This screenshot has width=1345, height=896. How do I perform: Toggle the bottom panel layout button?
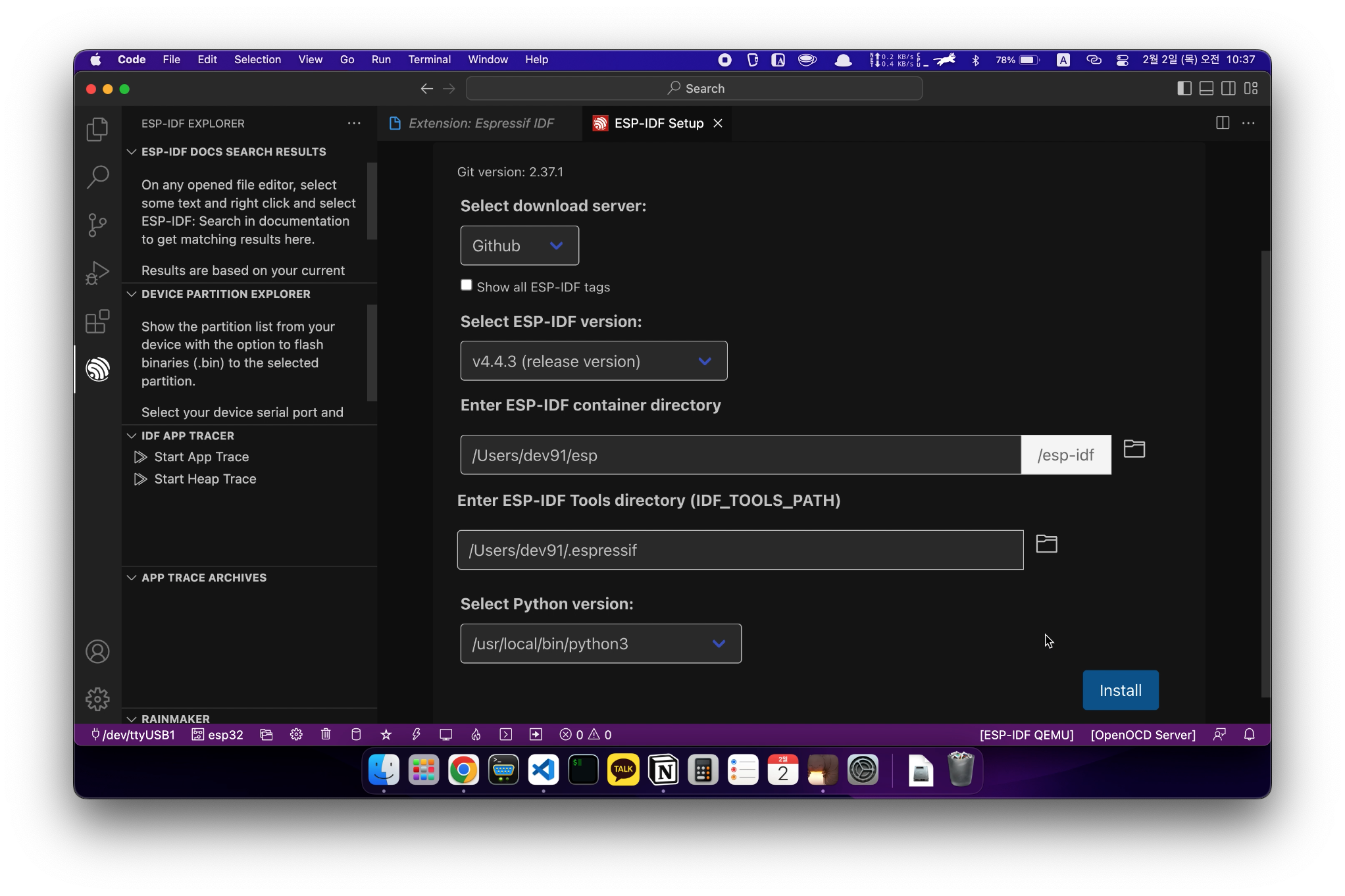coord(1206,89)
